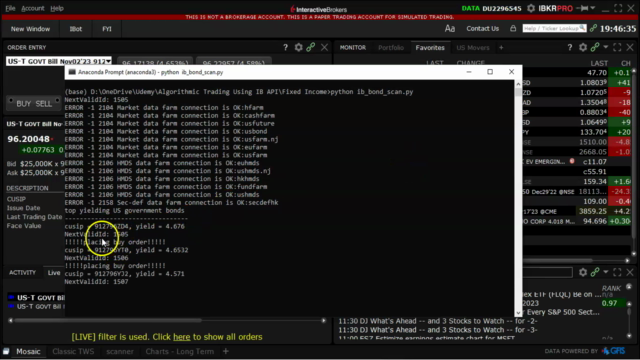Click the New Window button

(x=30, y=29)
